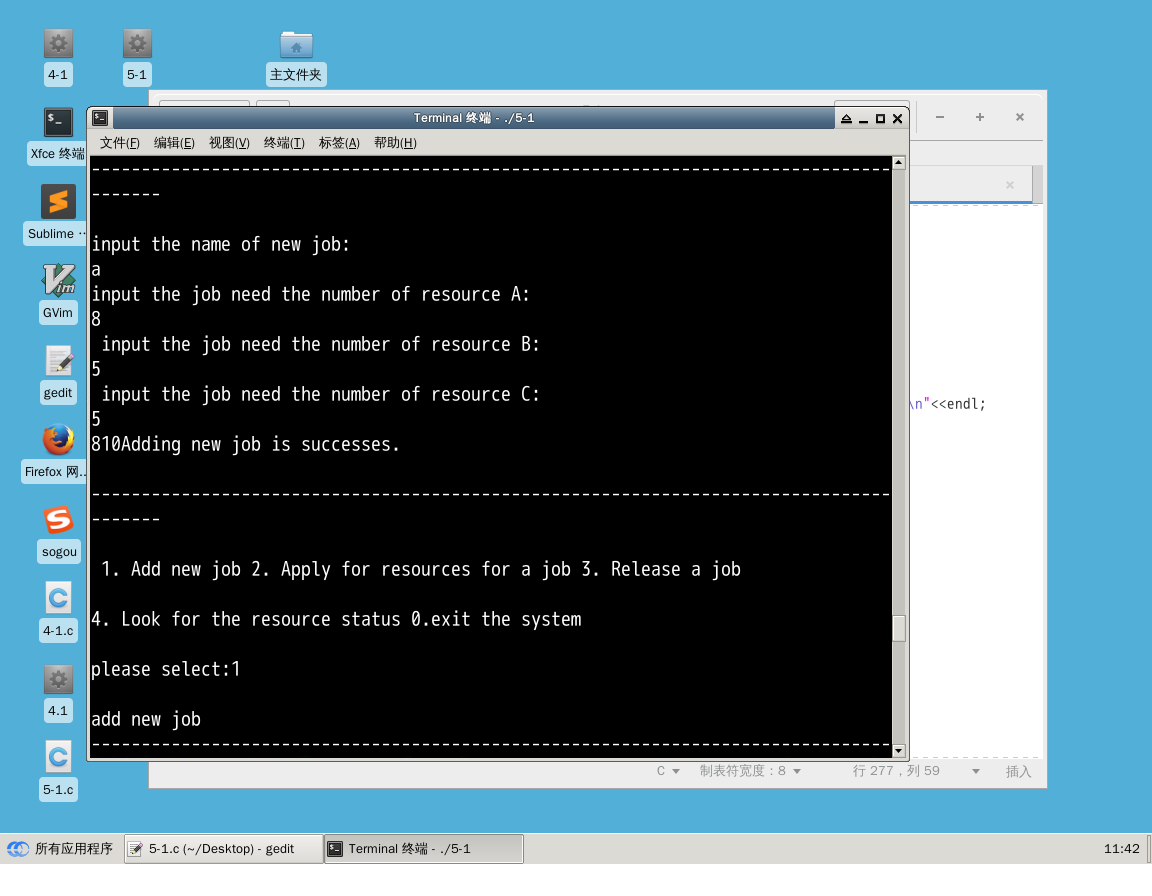1152x896 pixels.
Task: Toggle terminal window maximize state
Action: pos(879,117)
